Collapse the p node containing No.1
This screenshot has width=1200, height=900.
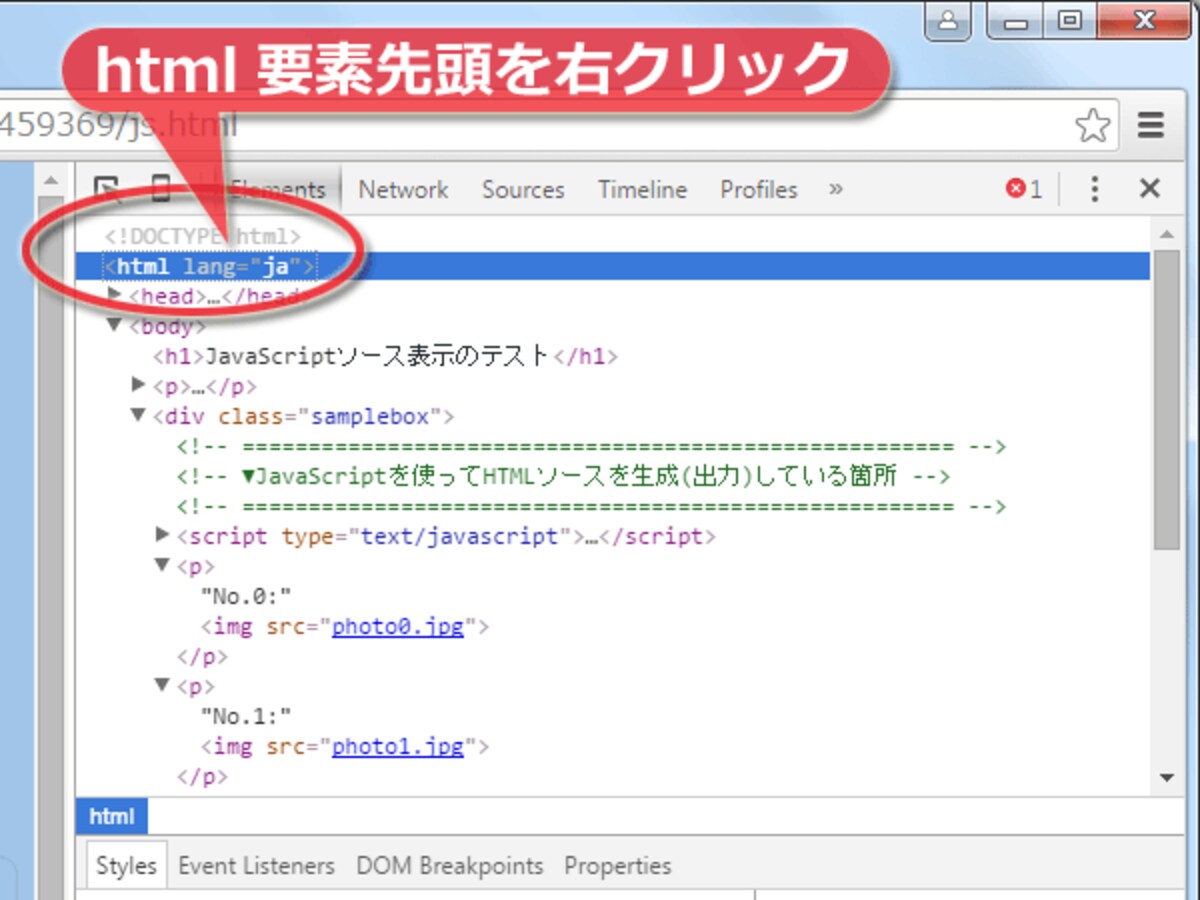(163, 685)
